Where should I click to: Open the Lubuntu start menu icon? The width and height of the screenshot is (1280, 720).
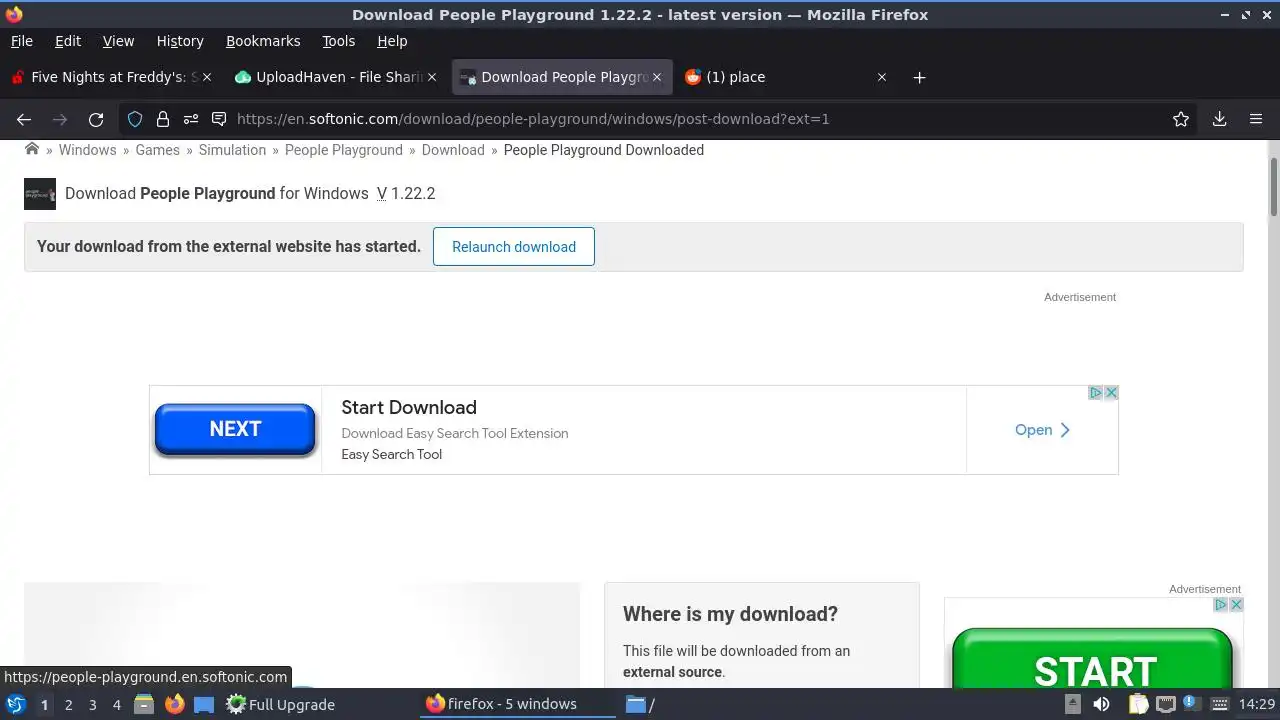(x=16, y=704)
